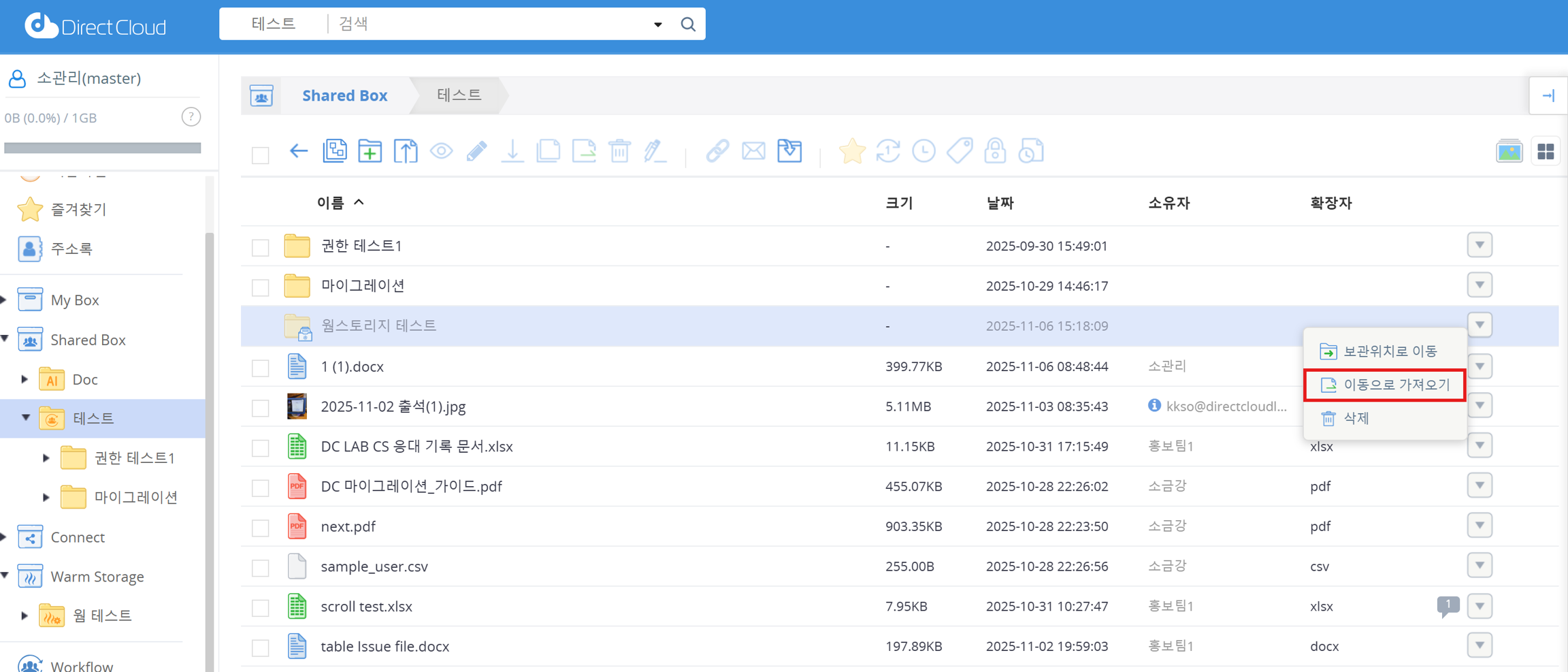Choose 이동으로 가져오기 from context menu
The width and height of the screenshot is (1568, 672).
tap(1385, 385)
